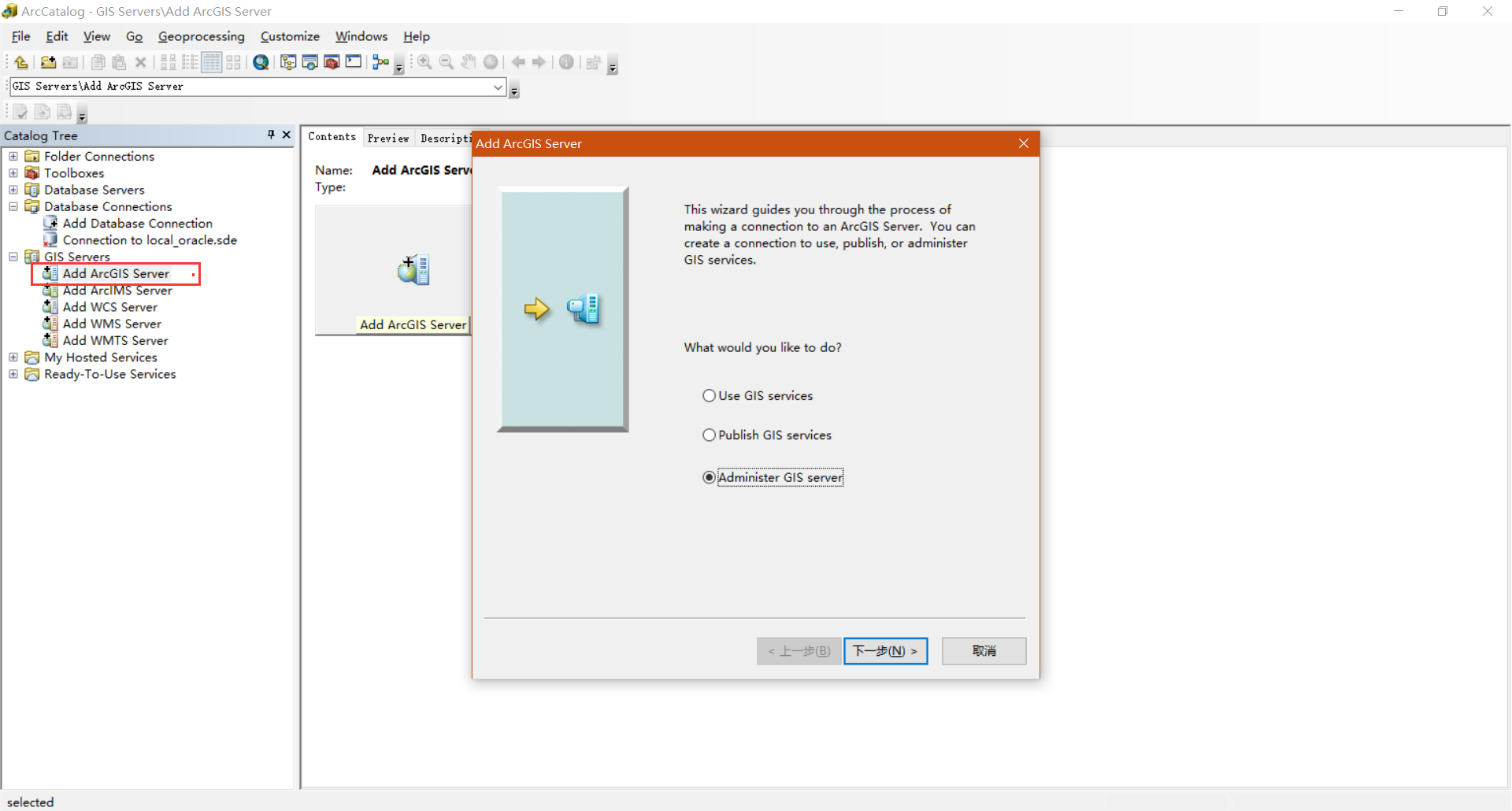
Task: Open the ArcToolbox window
Action: tap(331, 62)
